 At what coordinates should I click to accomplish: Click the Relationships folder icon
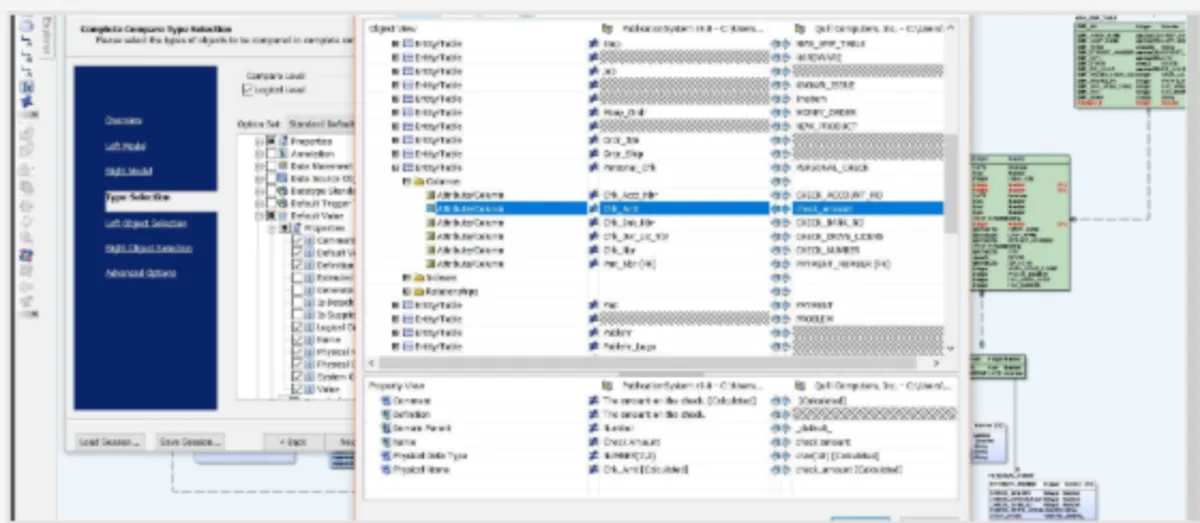pyautogui.click(x=418, y=291)
